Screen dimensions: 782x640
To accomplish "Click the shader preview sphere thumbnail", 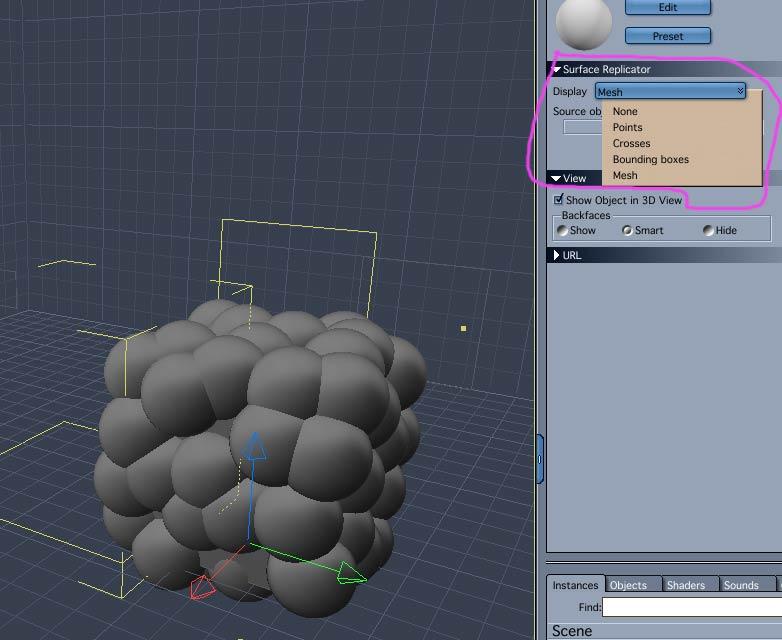I will (x=584, y=24).
